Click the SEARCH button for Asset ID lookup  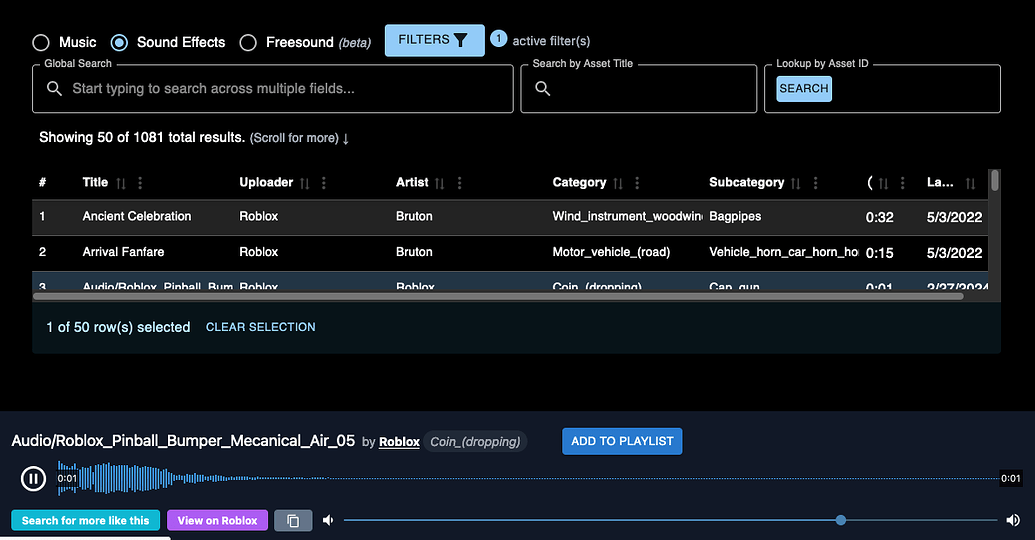803,88
